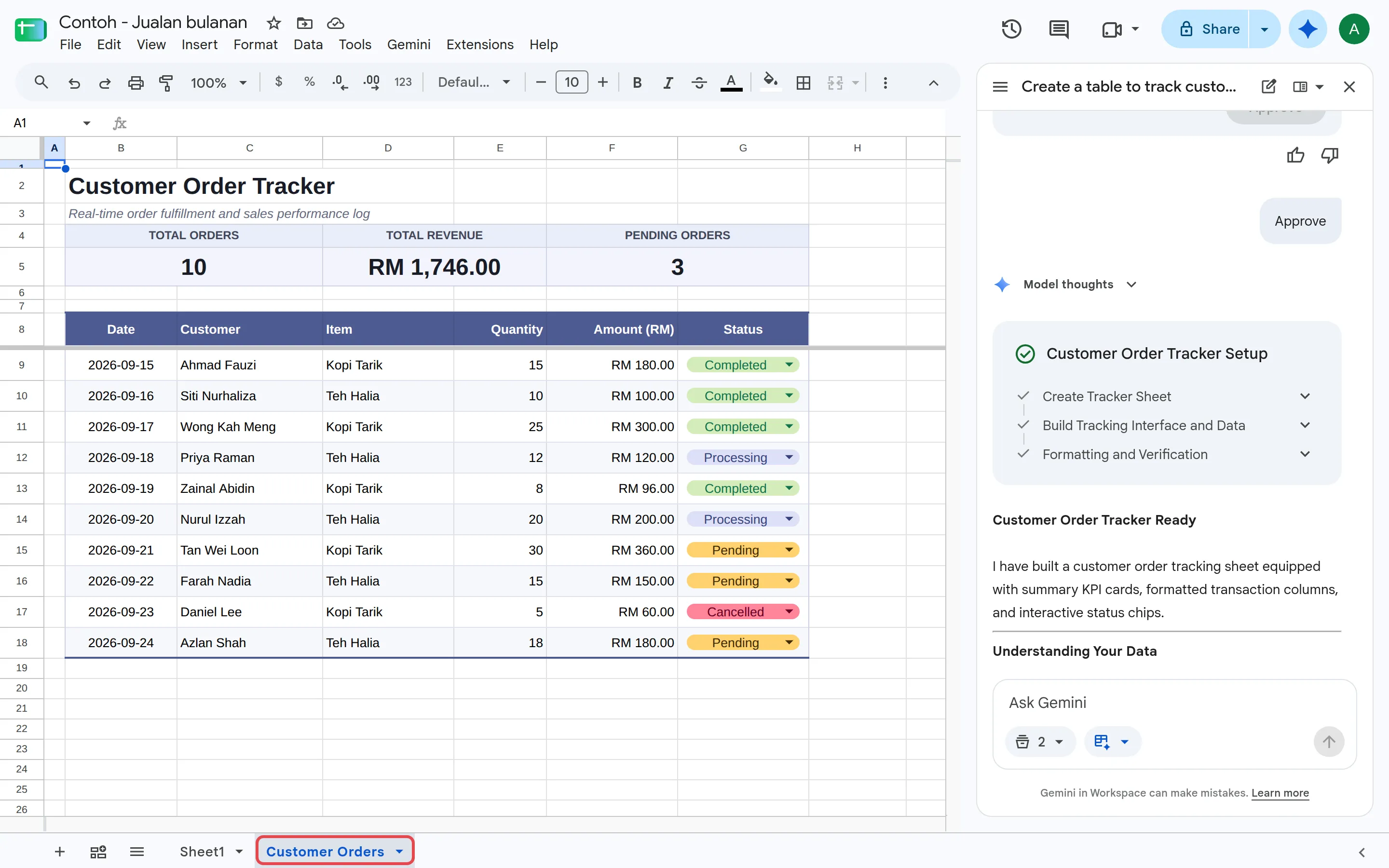Click the merge cells icon
The width and height of the screenshot is (1389, 868).
pos(835,82)
